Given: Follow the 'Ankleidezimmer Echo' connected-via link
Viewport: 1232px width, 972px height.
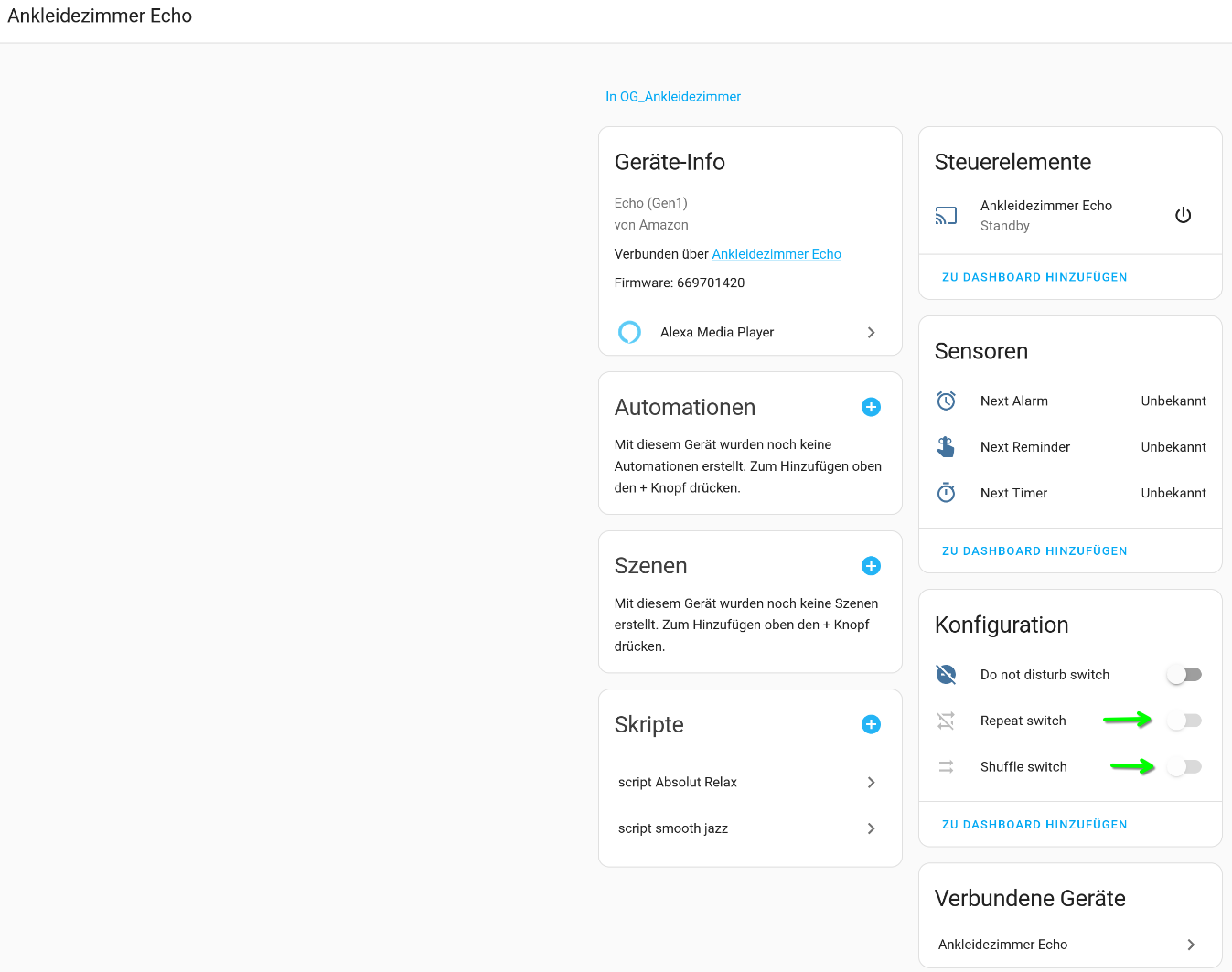Looking at the screenshot, I should pyautogui.click(x=777, y=254).
